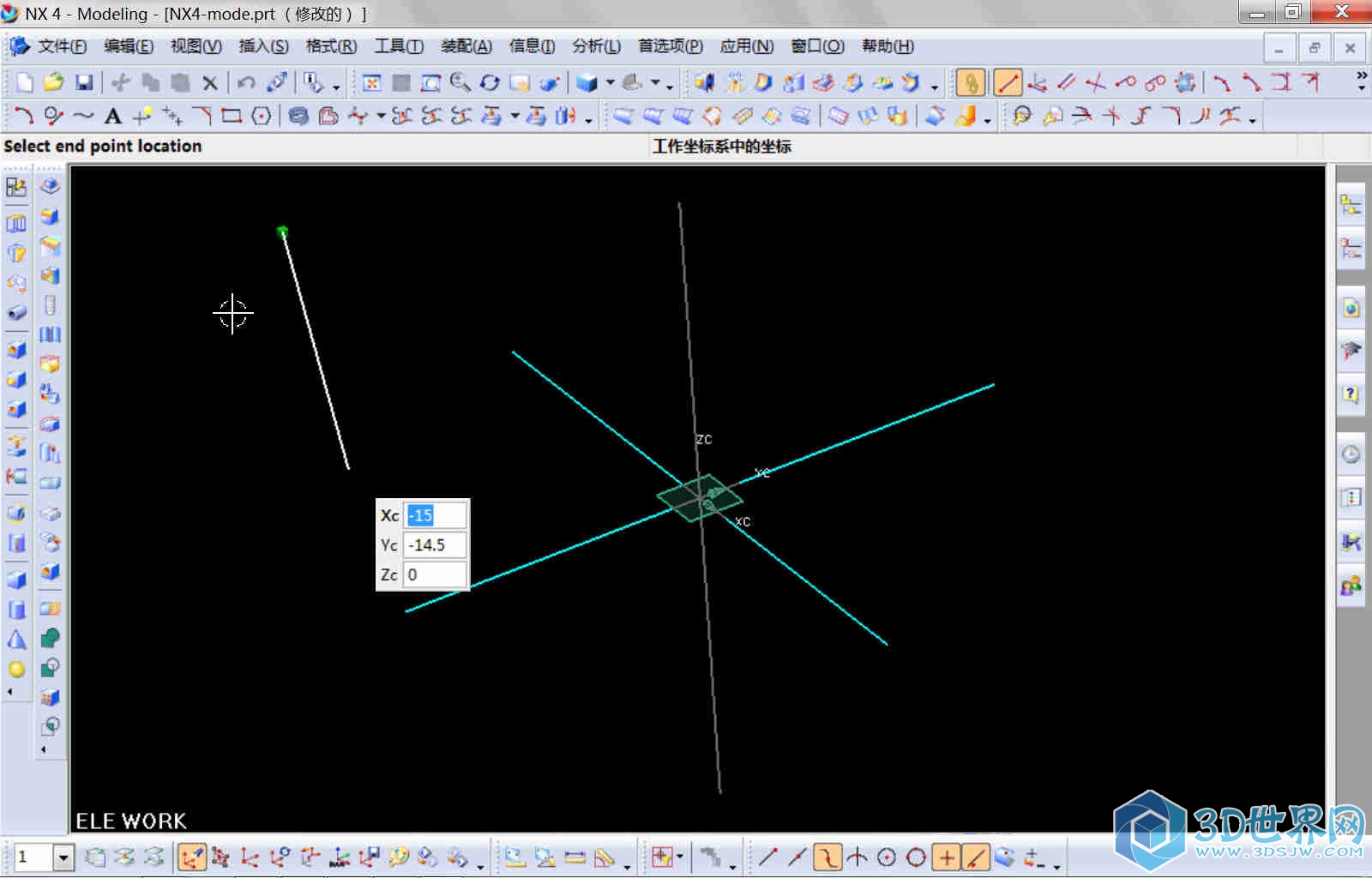Click the Zc coordinate field showing 0

click(x=435, y=574)
